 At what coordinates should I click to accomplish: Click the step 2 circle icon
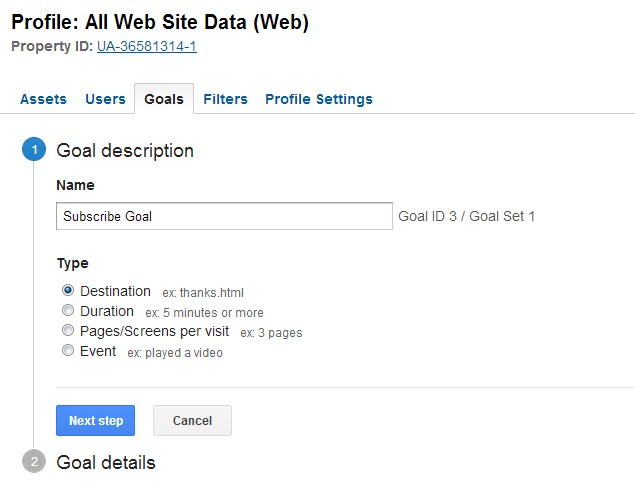pyautogui.click(x=34, y=461)
